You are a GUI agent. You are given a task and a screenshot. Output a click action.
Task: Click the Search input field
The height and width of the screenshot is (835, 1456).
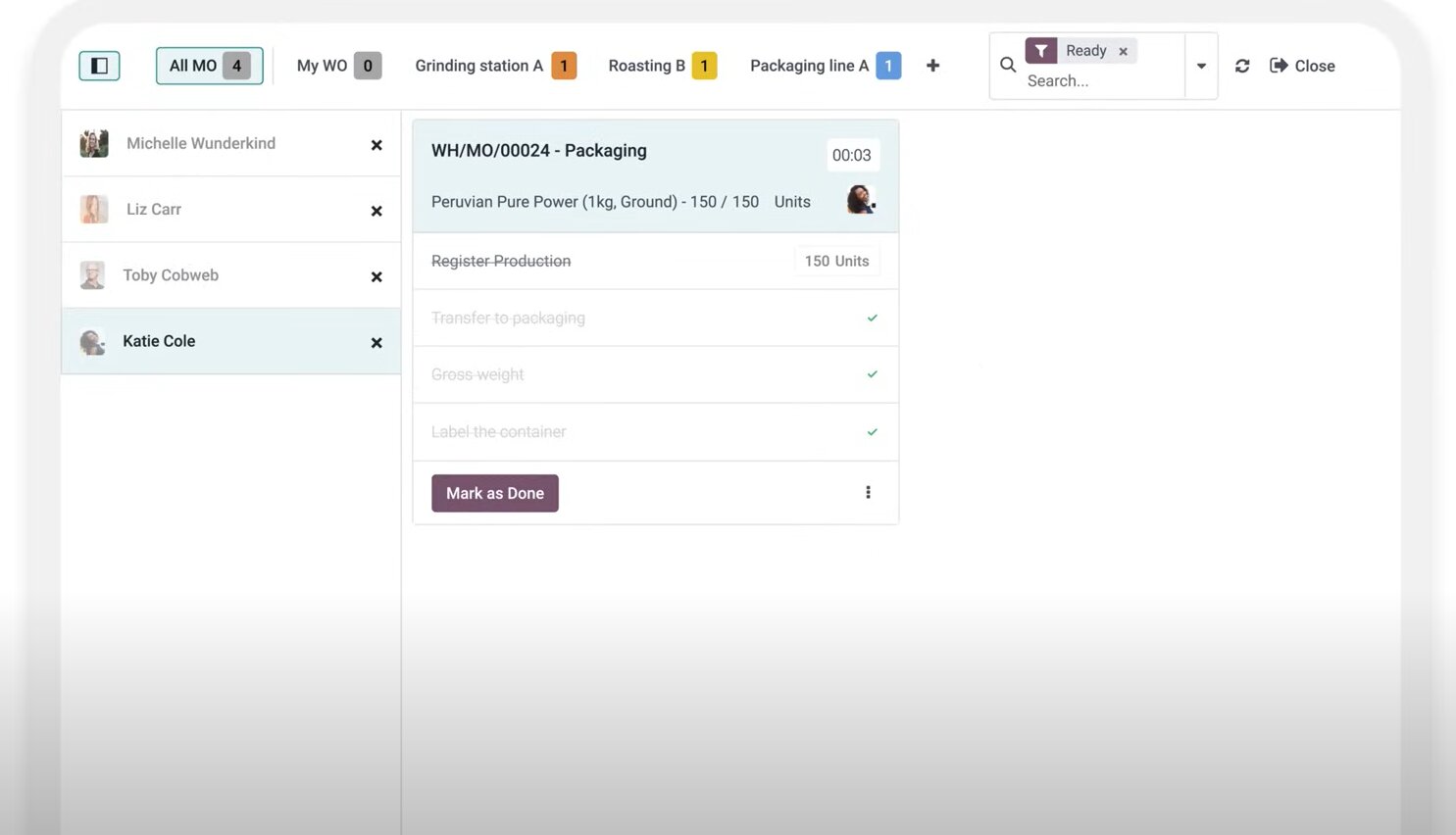tap(1098, 81)
